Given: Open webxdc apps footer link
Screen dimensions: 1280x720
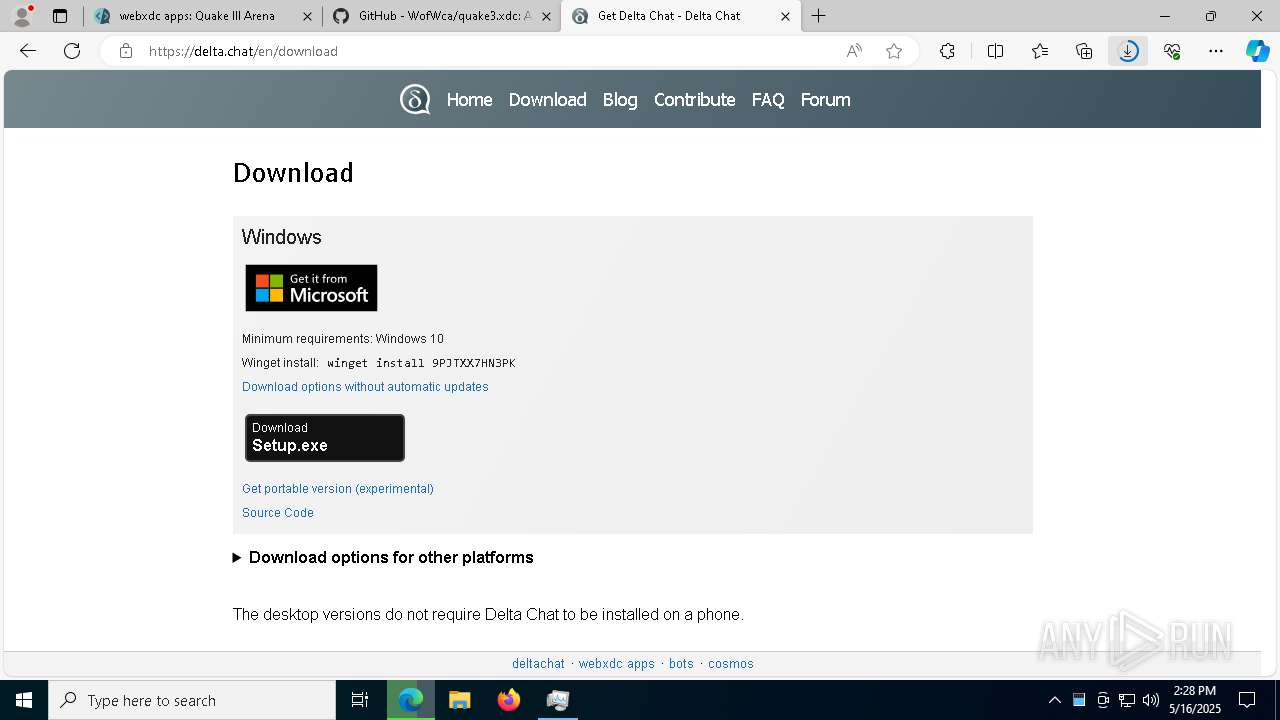Looking at the screenshot, I should coord(617,664).
